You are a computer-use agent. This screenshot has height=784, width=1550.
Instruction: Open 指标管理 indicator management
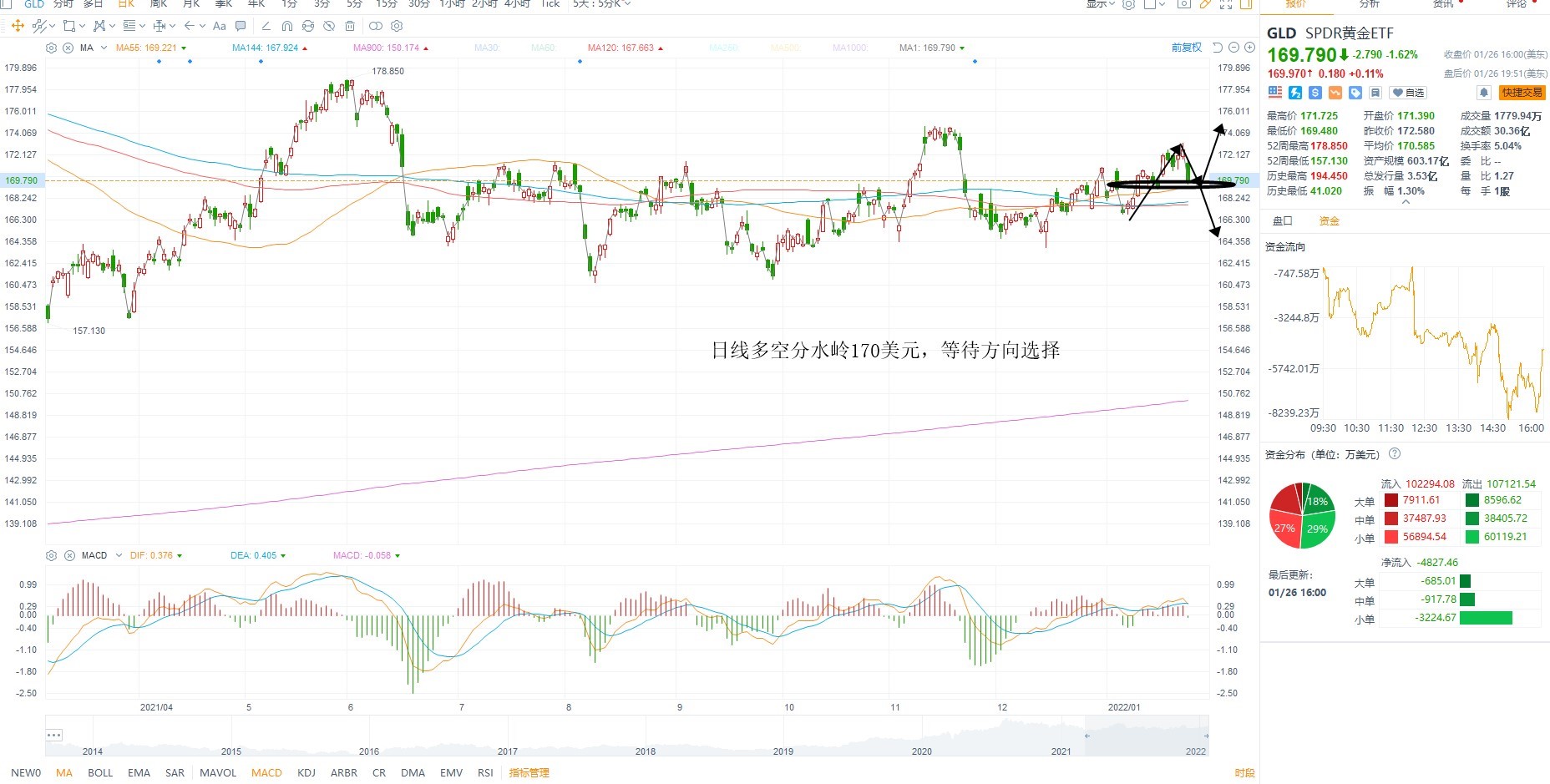click(x=529, y=773)
